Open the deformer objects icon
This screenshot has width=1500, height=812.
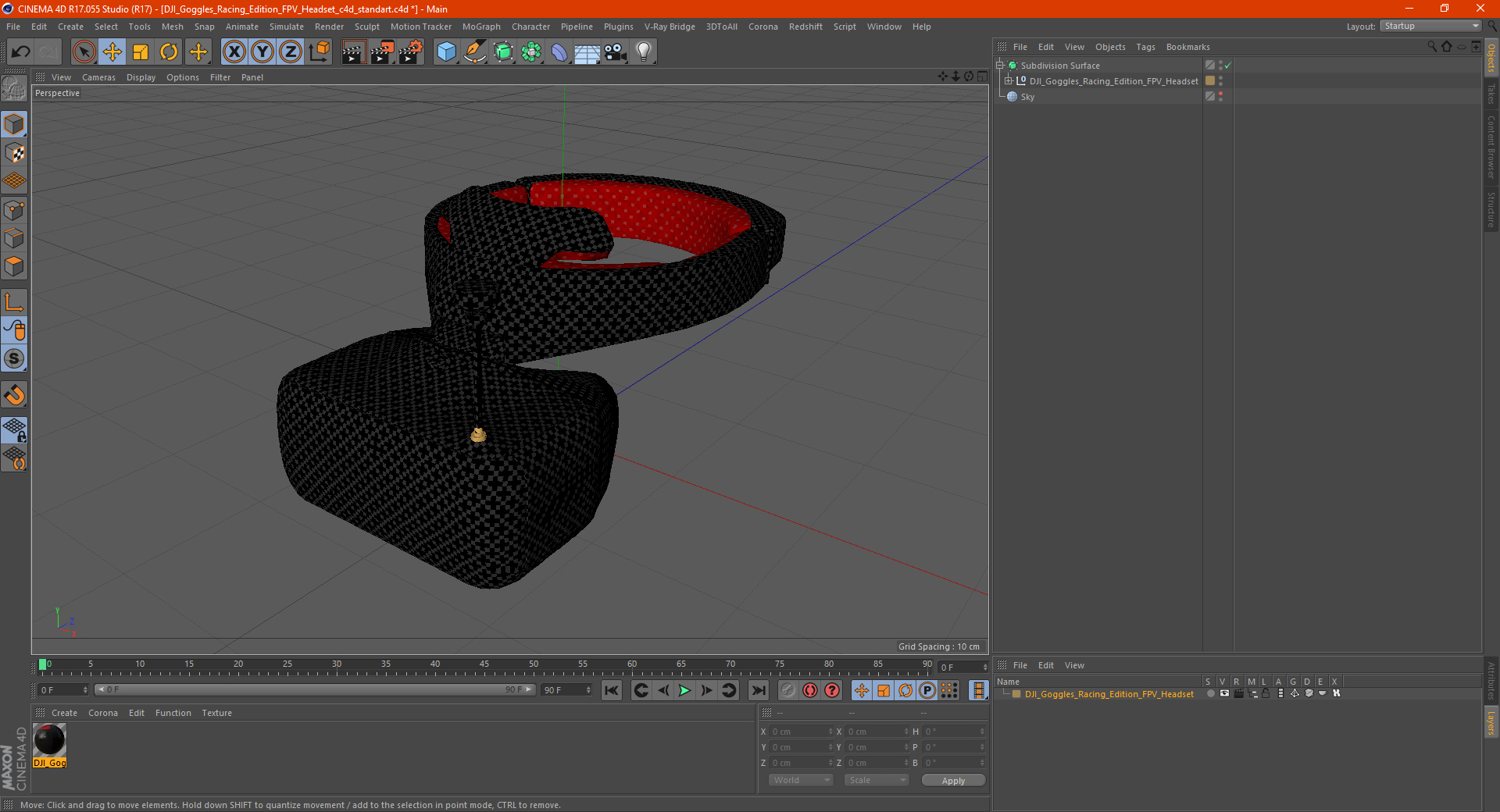point(559,52)
